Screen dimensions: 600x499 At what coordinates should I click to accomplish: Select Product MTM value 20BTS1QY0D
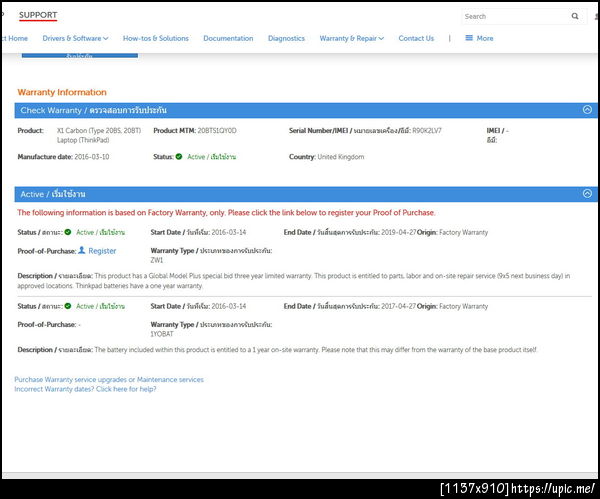[x=217, y=130]
